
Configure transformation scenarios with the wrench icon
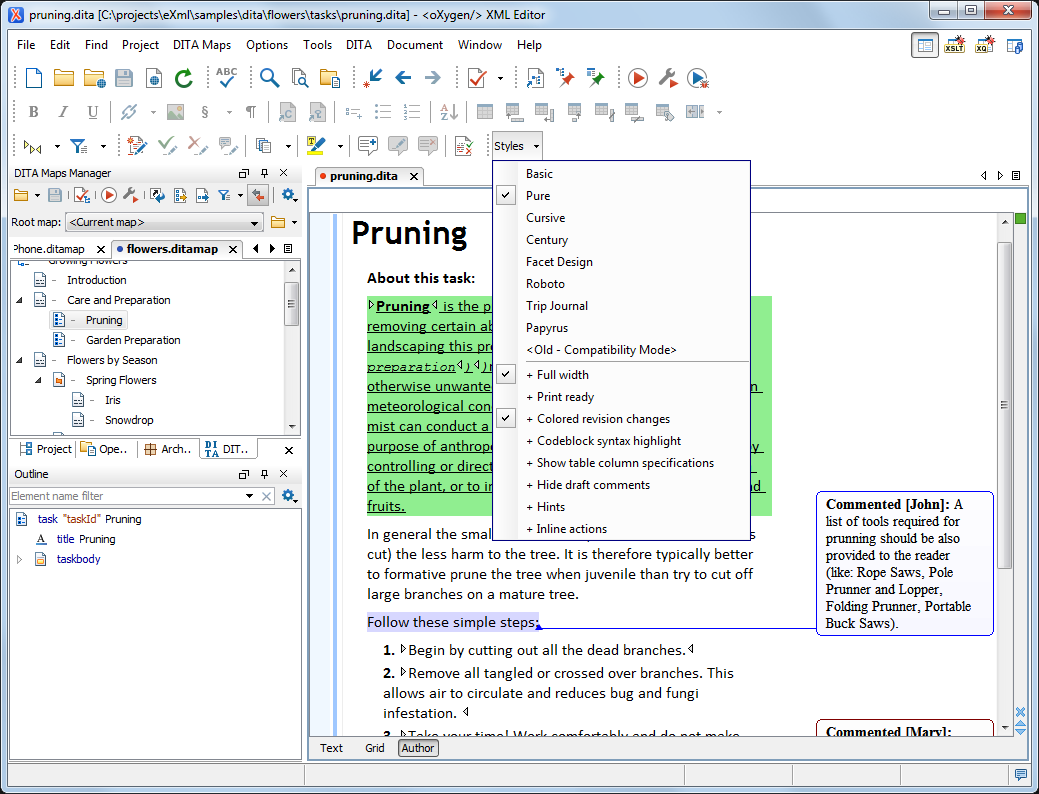pyautogui.click(x=668, y=78)
